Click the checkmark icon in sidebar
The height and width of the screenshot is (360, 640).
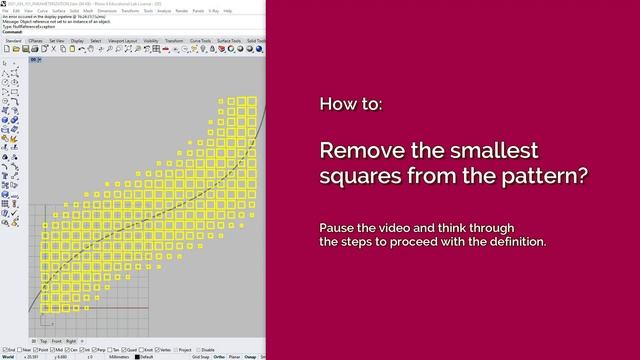pos(14,213)
